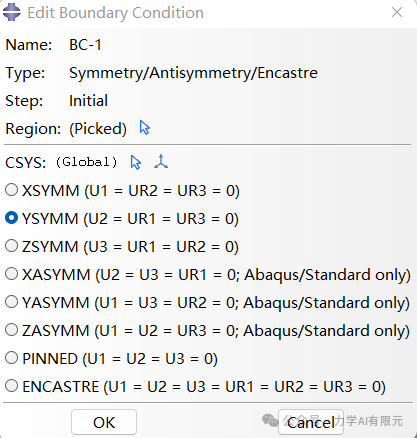Confirm with the OK button
417x438 pixels.
pyautogui.click(x=104, y=422)
